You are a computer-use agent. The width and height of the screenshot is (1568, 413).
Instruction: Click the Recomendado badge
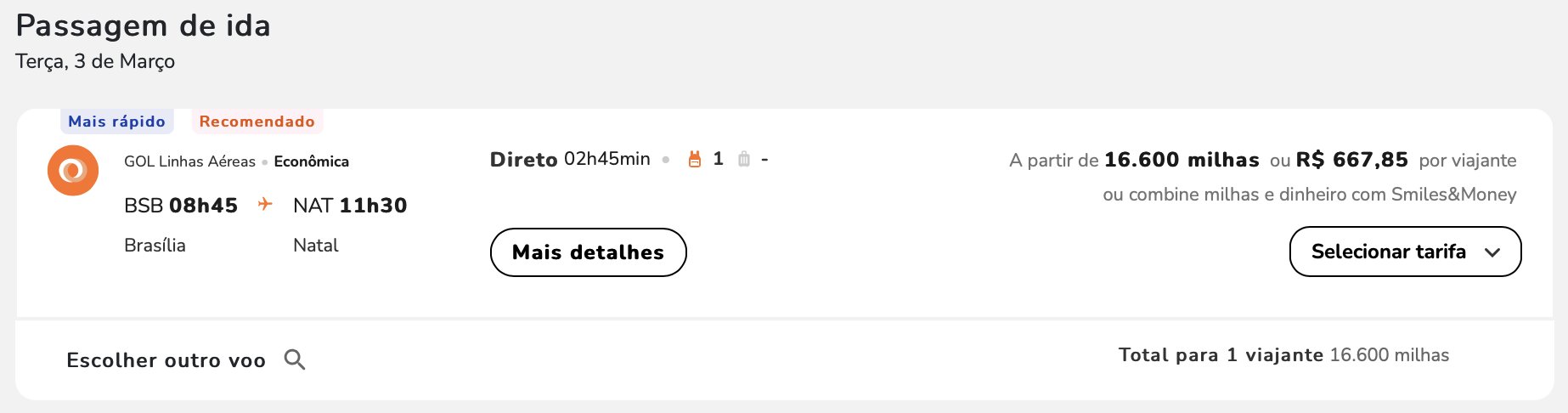[x=257, y=122]
